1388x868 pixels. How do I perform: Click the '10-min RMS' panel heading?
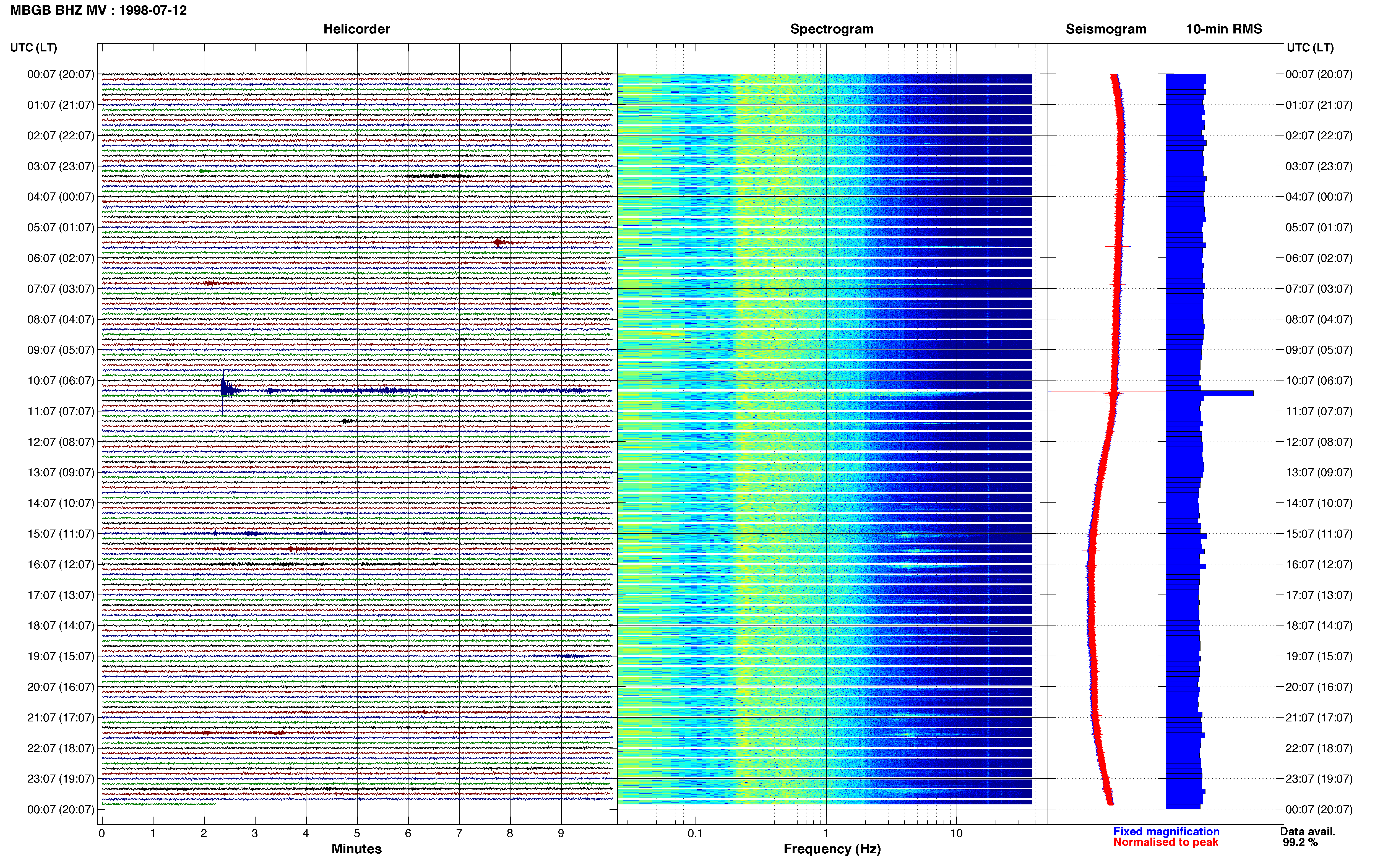point(1224,29)
